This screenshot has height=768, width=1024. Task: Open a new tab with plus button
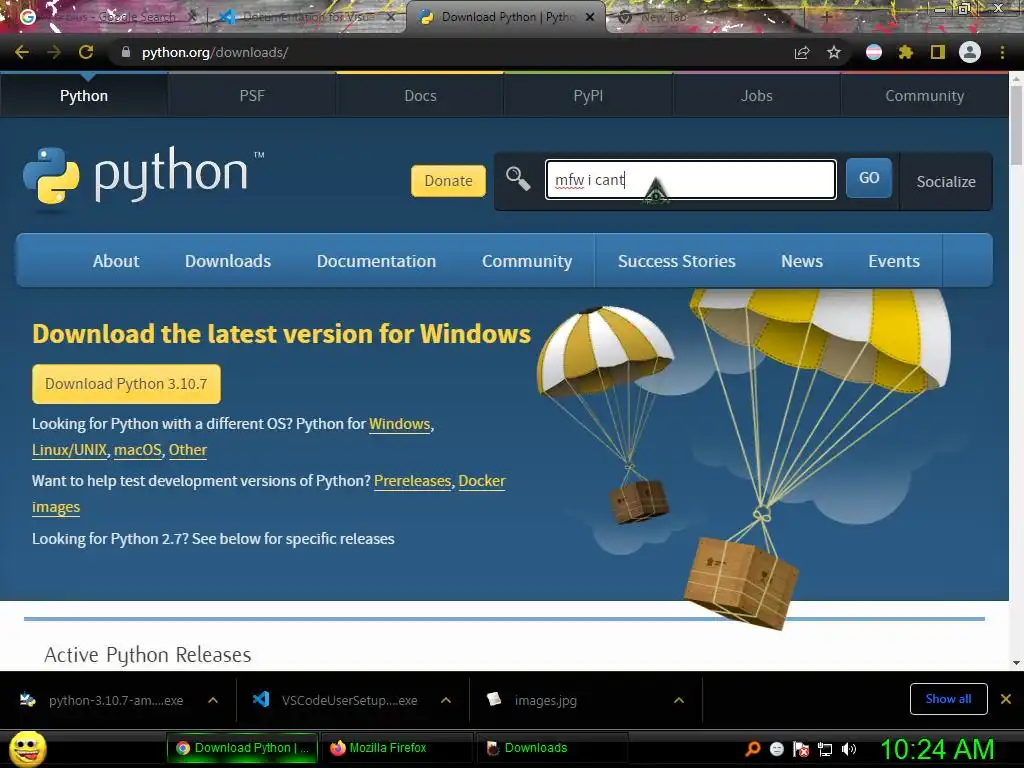point(827,17)
